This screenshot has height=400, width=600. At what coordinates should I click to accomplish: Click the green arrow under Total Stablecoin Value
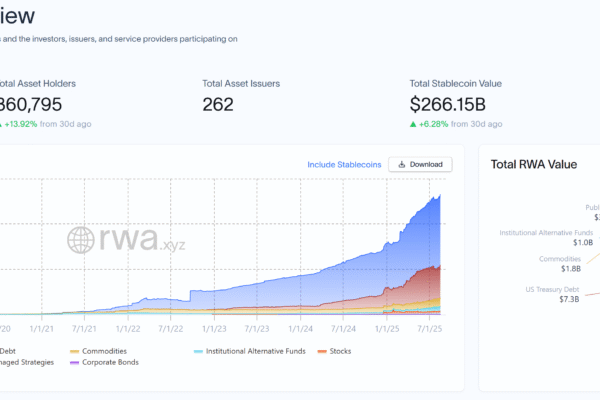[414, 124]
